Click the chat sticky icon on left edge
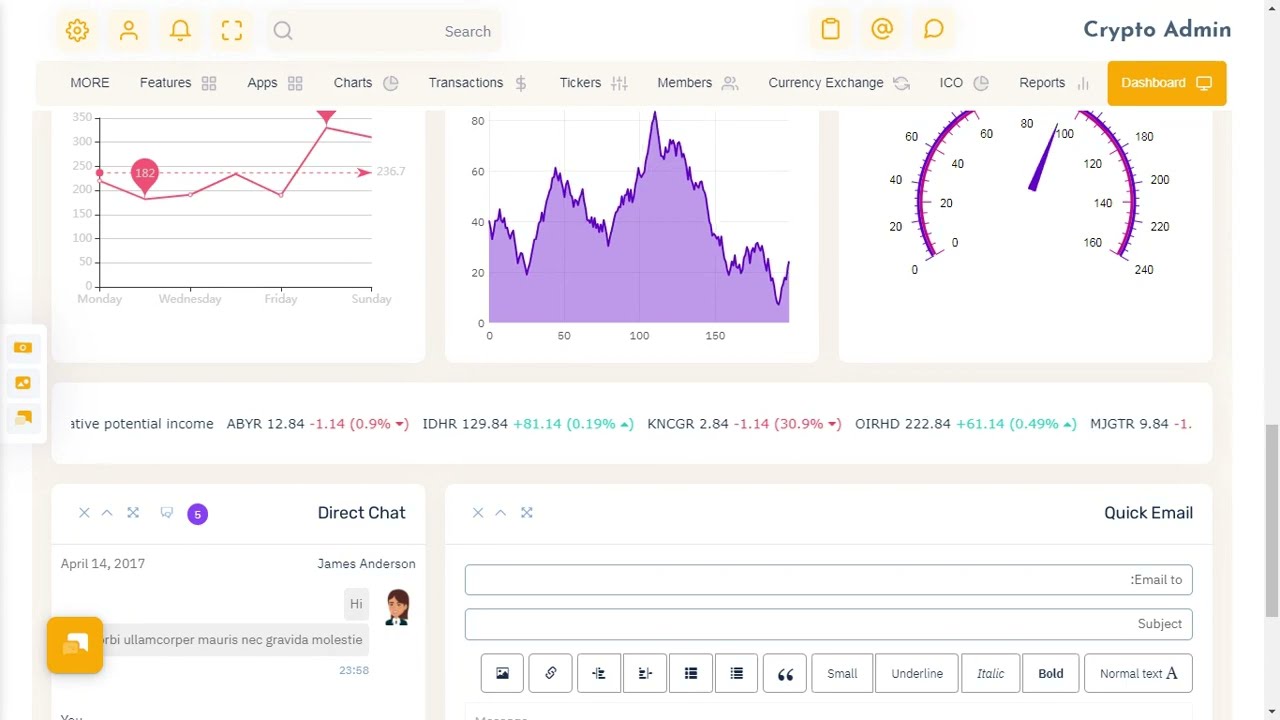 [x=23, y=418]
